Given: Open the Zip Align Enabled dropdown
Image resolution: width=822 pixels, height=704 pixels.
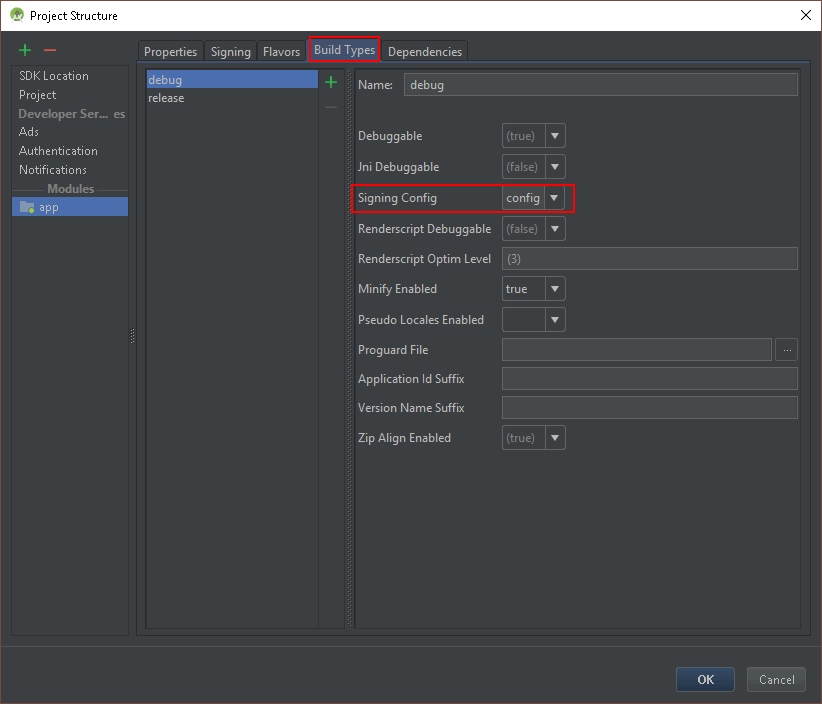Looking at the screenshot, I should (x=555, y=437).
